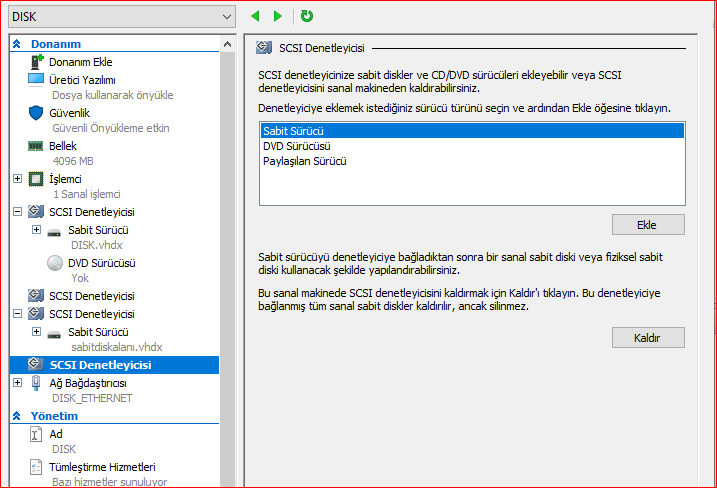
Task: Click the DISK_ETHERNET label
Action: tap(92, 398)
